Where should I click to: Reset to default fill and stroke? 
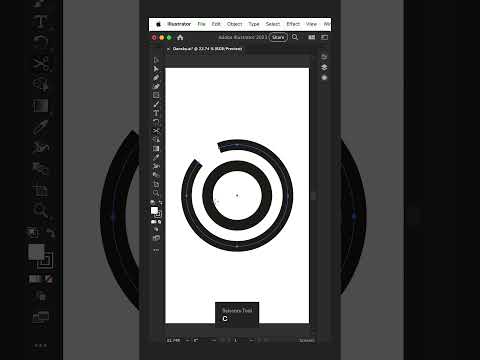pyautogui.click(x=153, y=202)
